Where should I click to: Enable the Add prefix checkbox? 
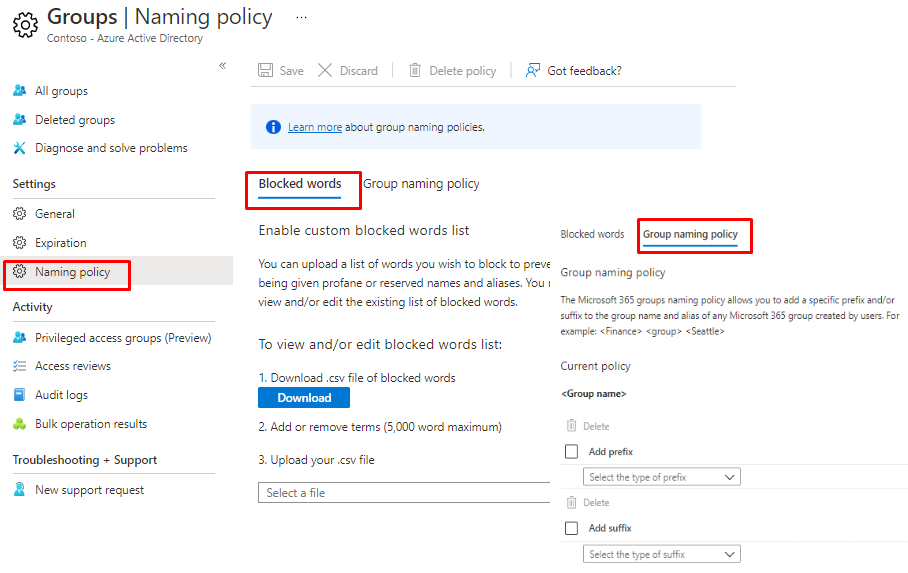click(x=571, y=452)
